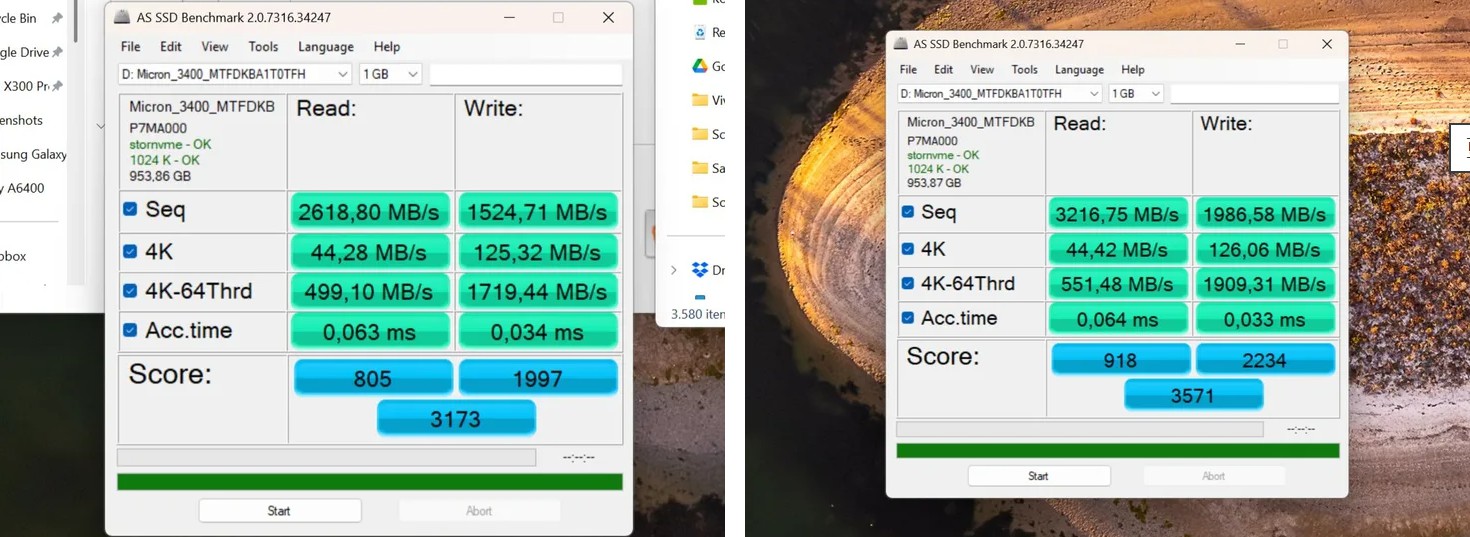This screenshot has width=1470, height=537.
Task: Toggle 4K checkbox in window with 44,28 MB/s
Action: pyautogui.click(x=130, y=251)
